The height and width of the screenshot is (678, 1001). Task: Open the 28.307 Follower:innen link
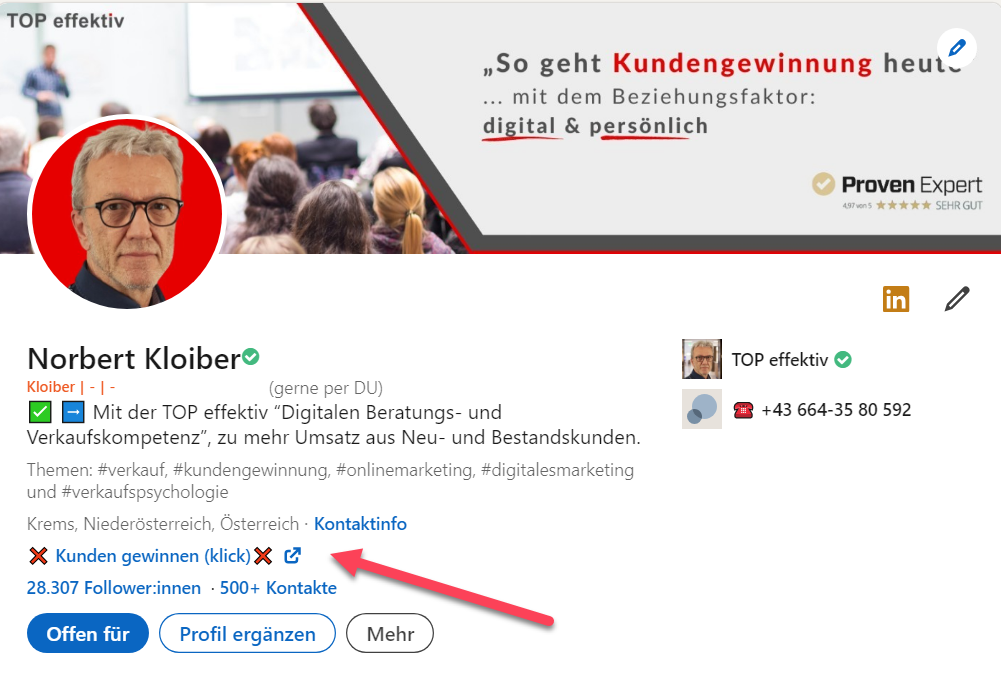pyautogui.click(x=114, y=587)
